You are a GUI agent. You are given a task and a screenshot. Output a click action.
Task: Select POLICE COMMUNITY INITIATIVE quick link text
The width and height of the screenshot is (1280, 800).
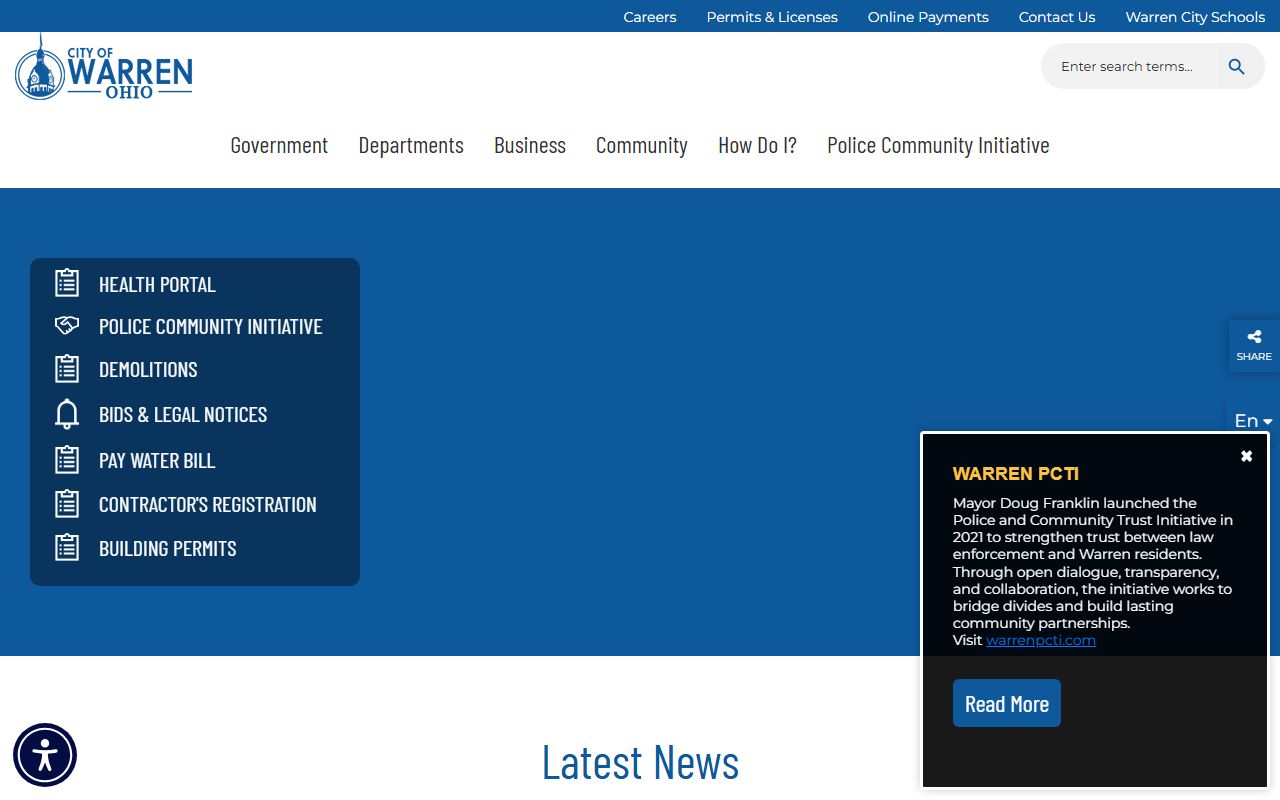tap(211, 327)
